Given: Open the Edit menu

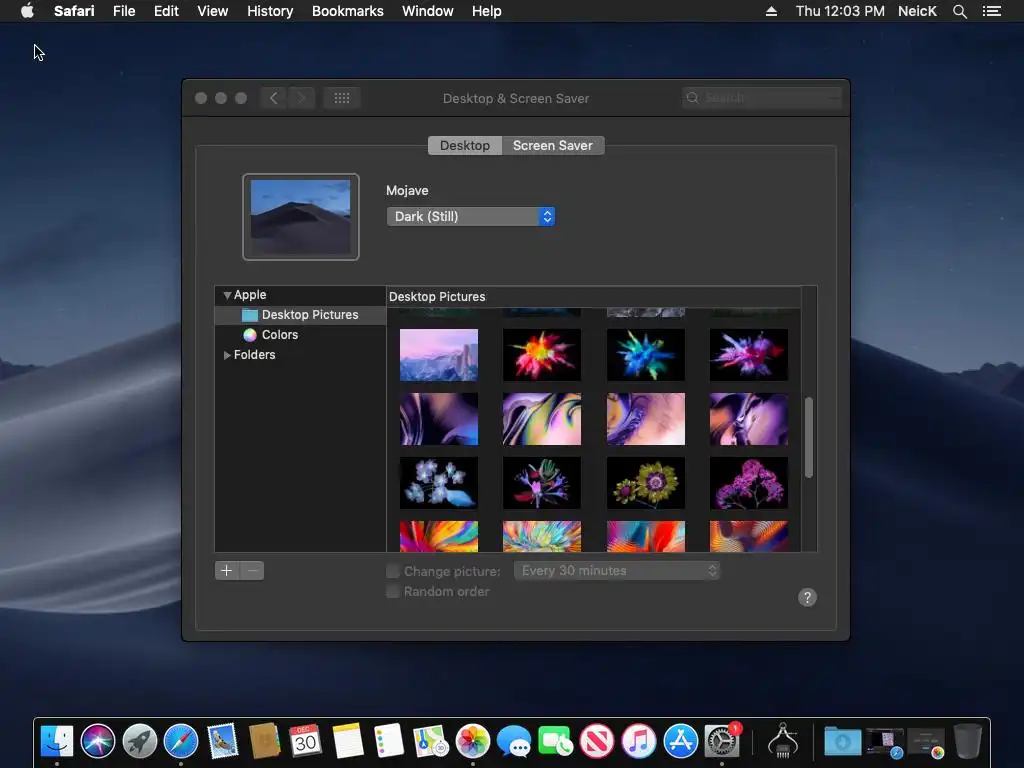Looking at the screenshot, I should (166, 11).
